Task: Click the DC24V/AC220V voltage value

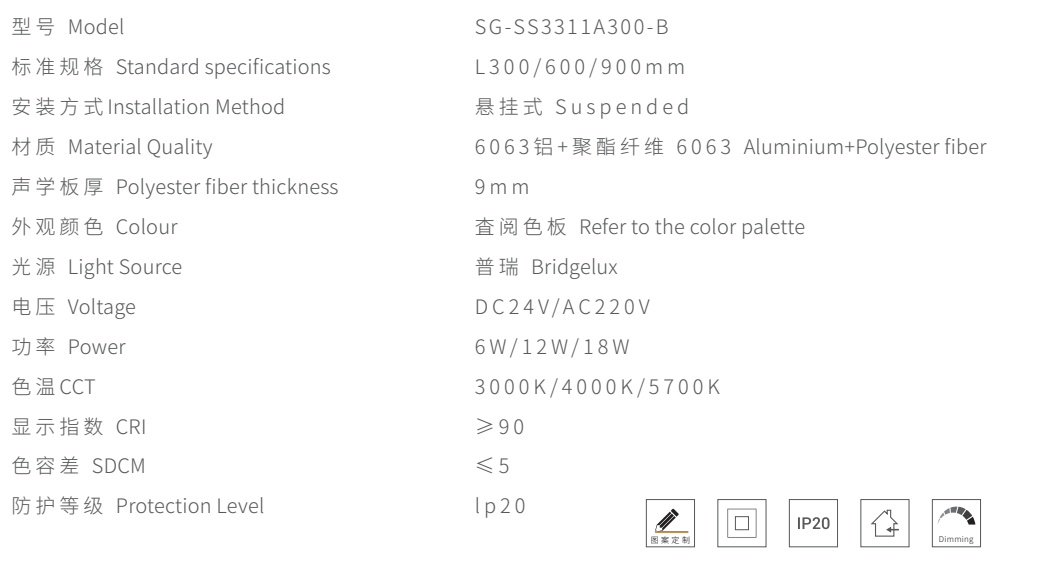Action: [563, 307]
